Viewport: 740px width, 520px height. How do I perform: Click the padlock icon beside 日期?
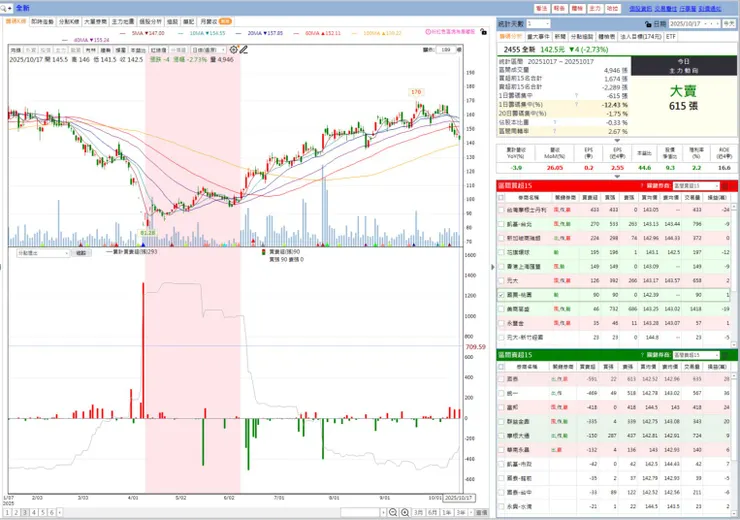(648, 24)
